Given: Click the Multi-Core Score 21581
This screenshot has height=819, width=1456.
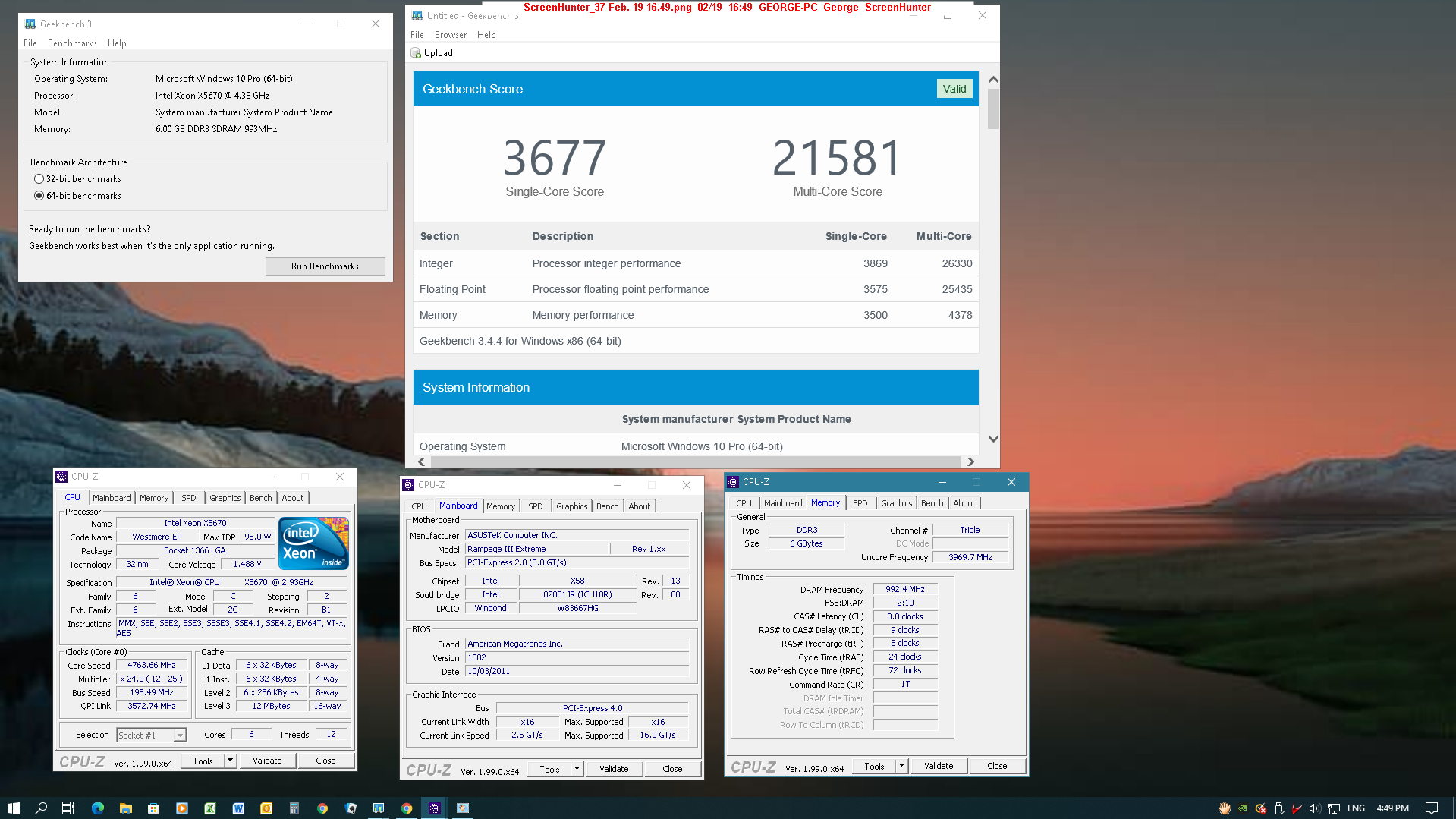Looking at the screenshot, I should pyautogui.click(x=837, y=158).
